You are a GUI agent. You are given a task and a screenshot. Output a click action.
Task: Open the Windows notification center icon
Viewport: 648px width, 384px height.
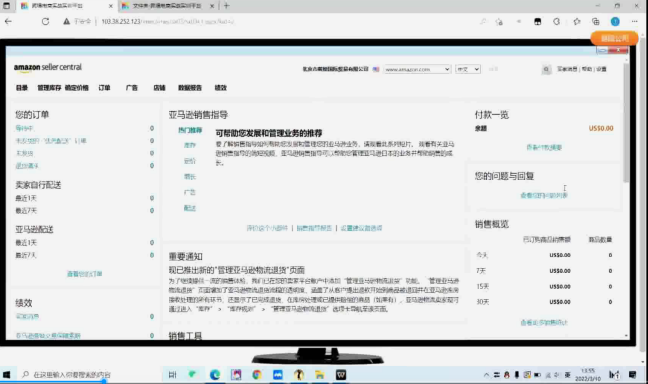[x=632, y=375]
